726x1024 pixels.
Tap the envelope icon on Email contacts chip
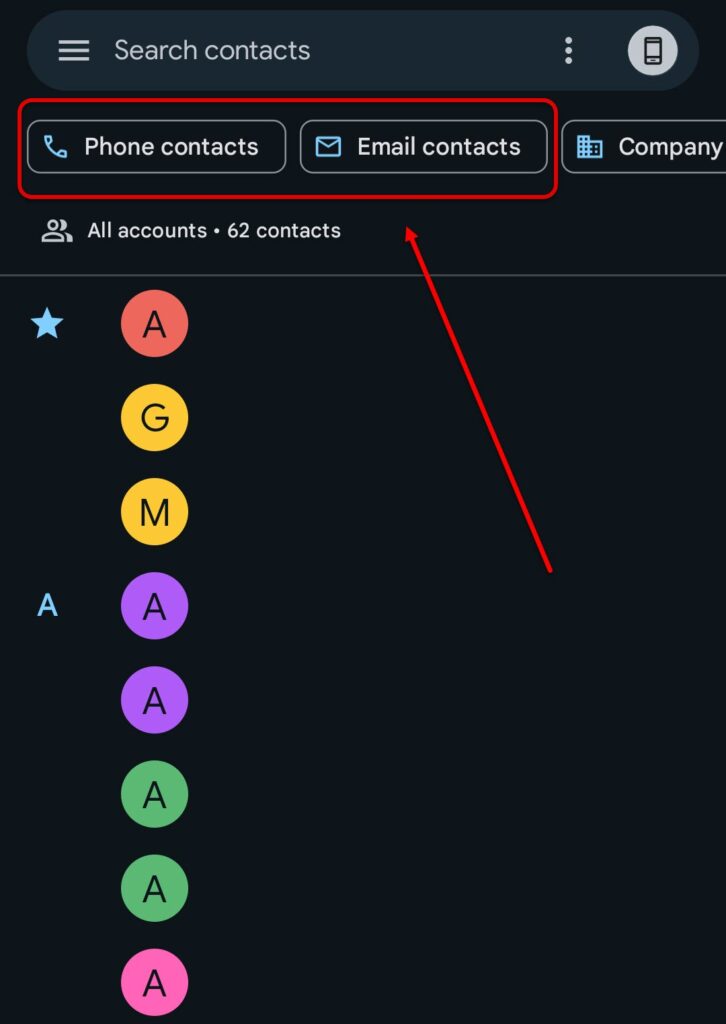point(327,146)
